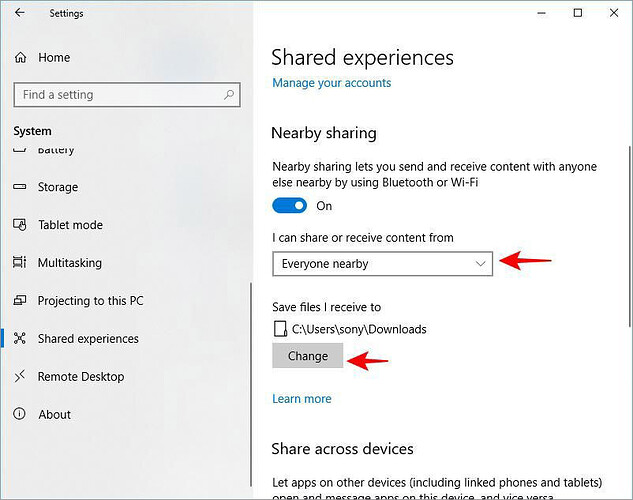The height and width of the screenshot is (500, 633).
Task: Maximize the Settings window
Action: [x=578, y=13]
